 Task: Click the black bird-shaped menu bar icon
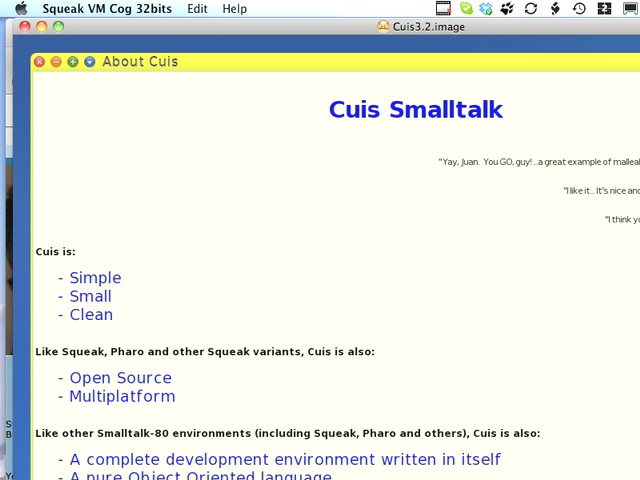click(555, 8)
